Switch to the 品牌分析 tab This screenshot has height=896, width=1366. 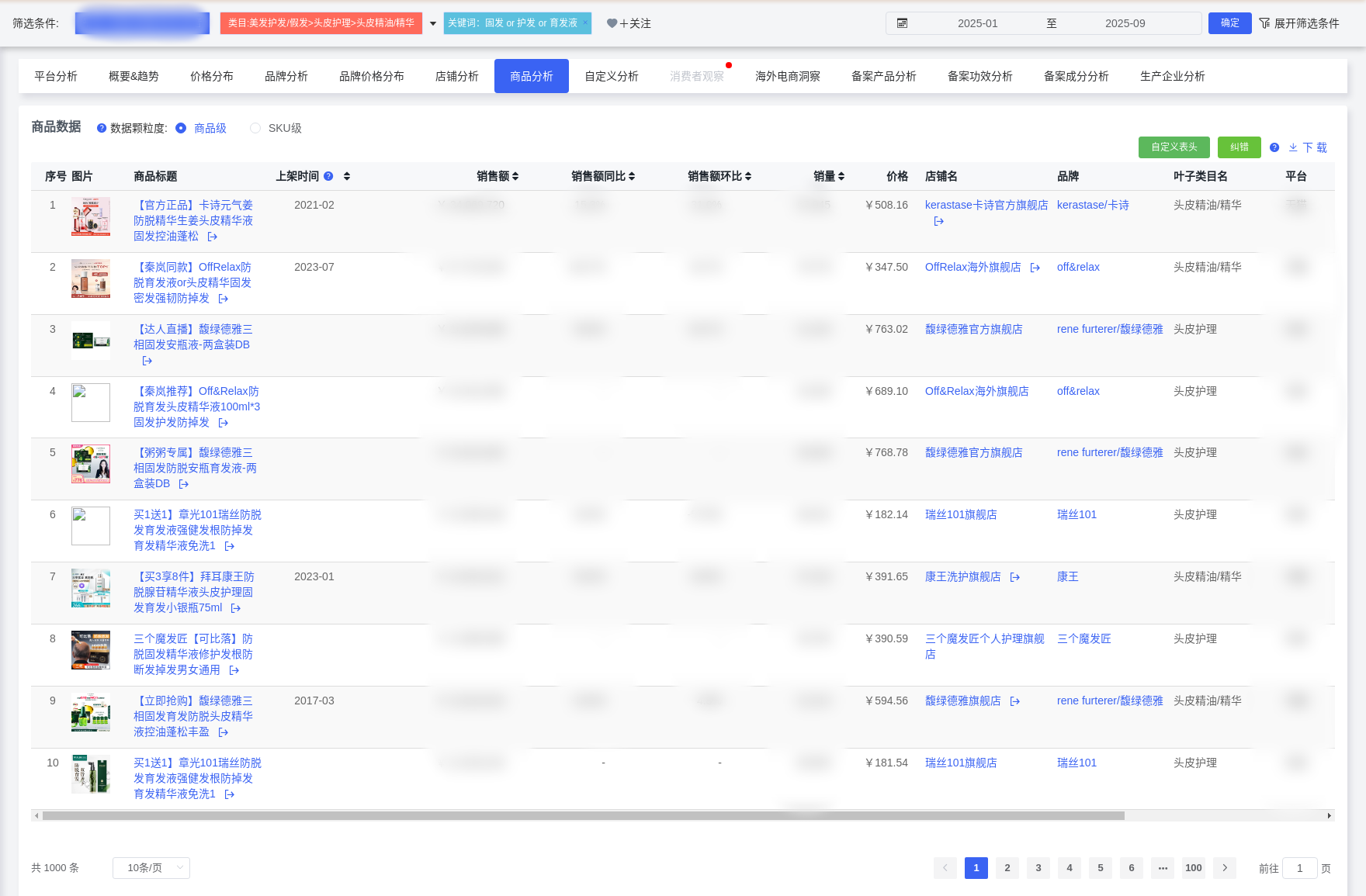(286, 75)
